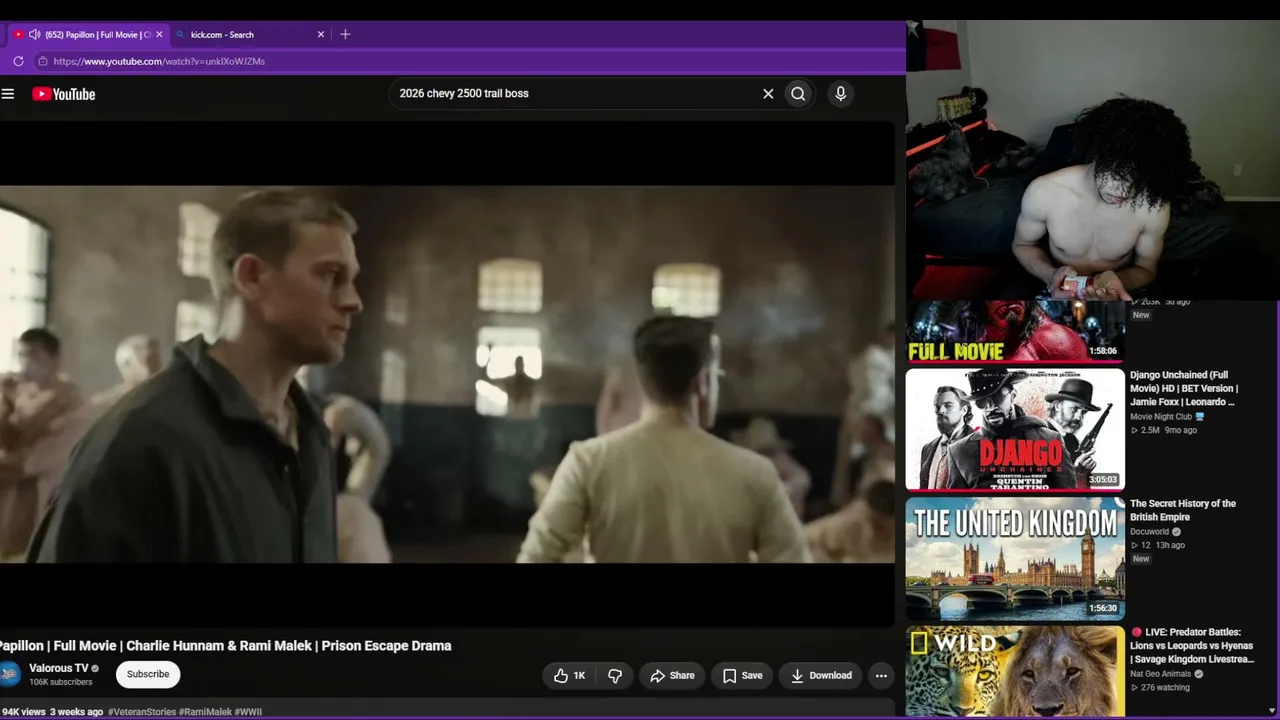Open the Django Unchained (Full Movie) title link
The image size is (1280, 720).
pos(1184,389)
